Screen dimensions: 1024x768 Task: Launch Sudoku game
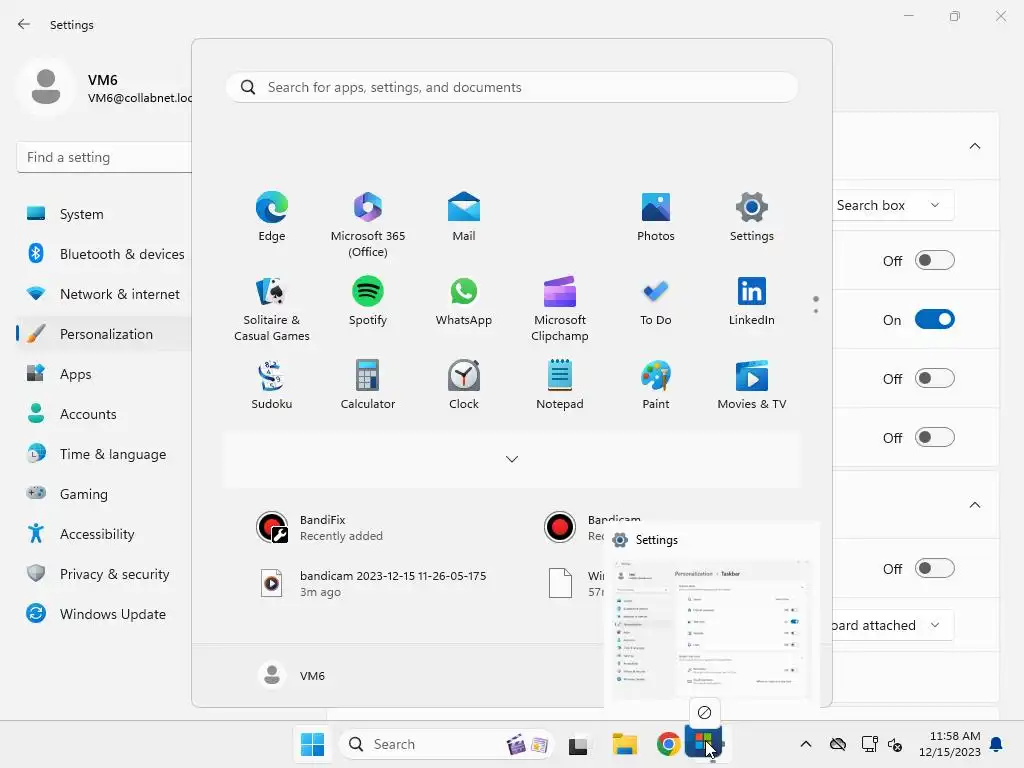point(272,385)
